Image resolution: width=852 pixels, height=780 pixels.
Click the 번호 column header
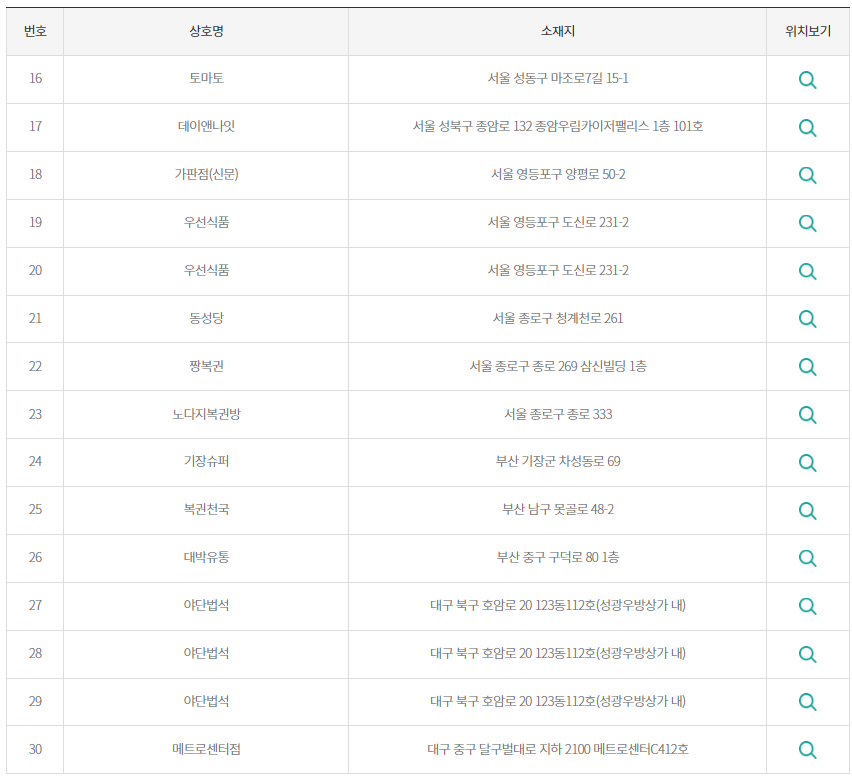[35, 32]
